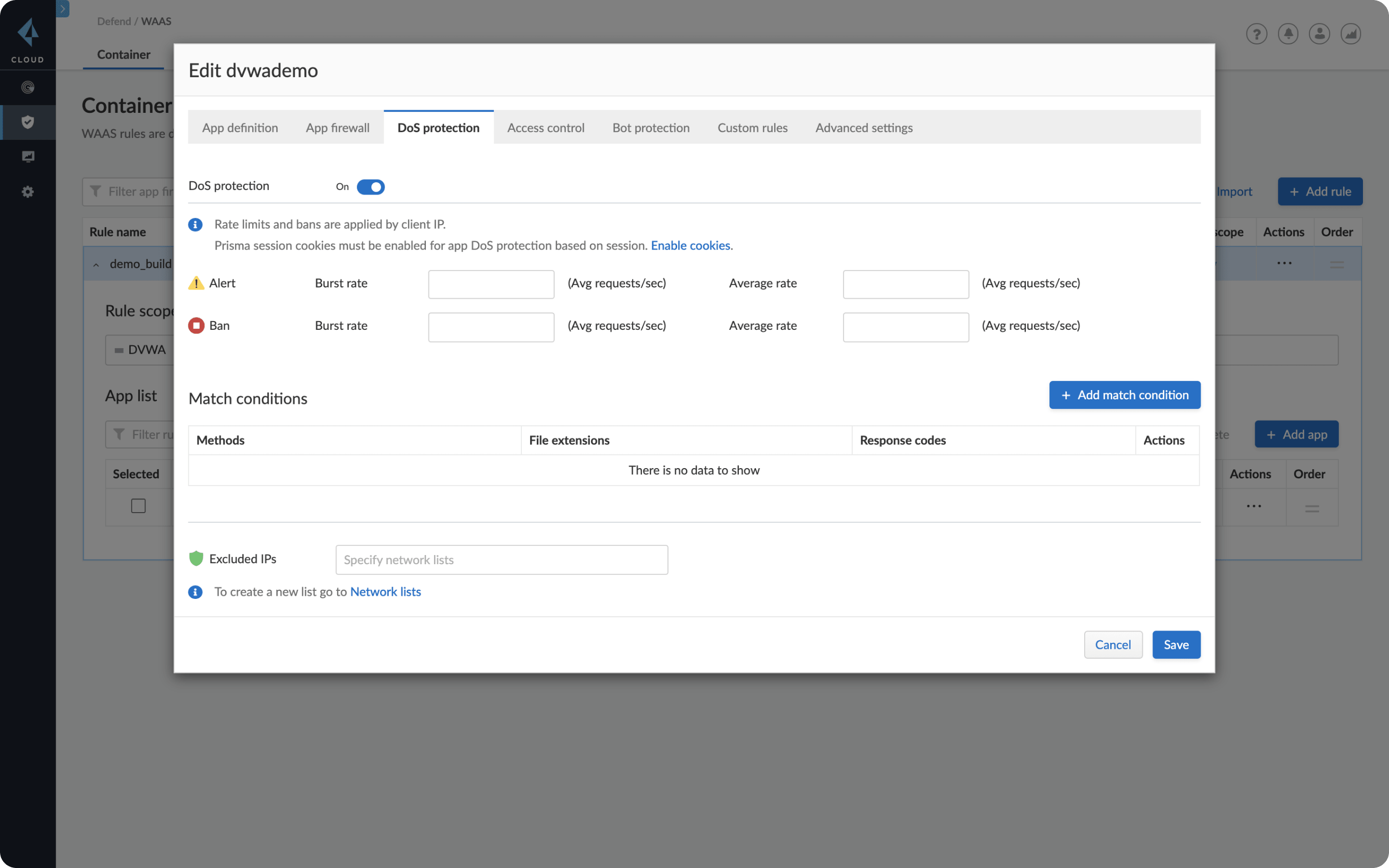Screen dimensions: 1389x868
Task: Toggle the DoS protection On switch
Action: (x=372, y=186)
